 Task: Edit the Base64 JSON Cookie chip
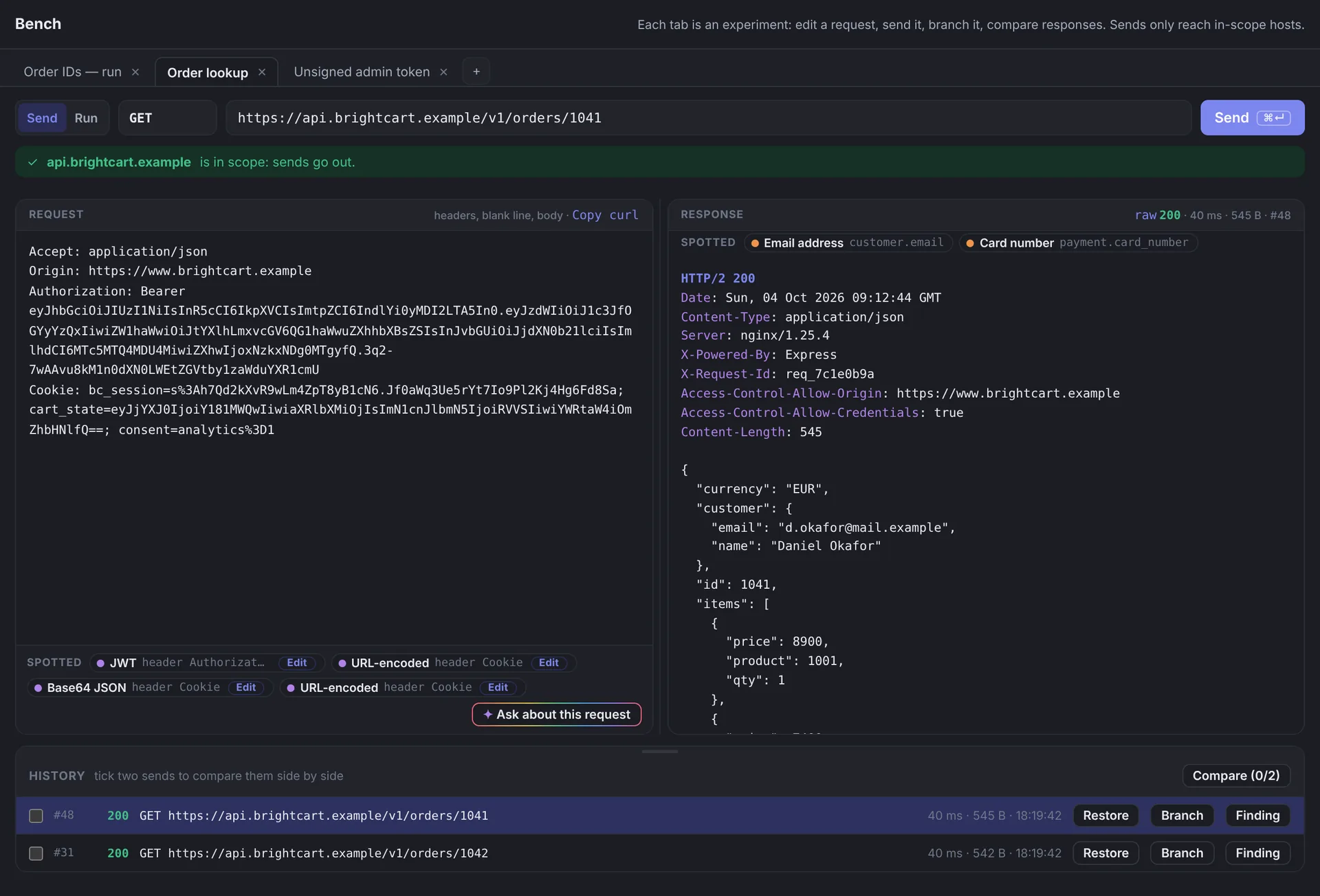pyautogui.click(x=246, y=687)
